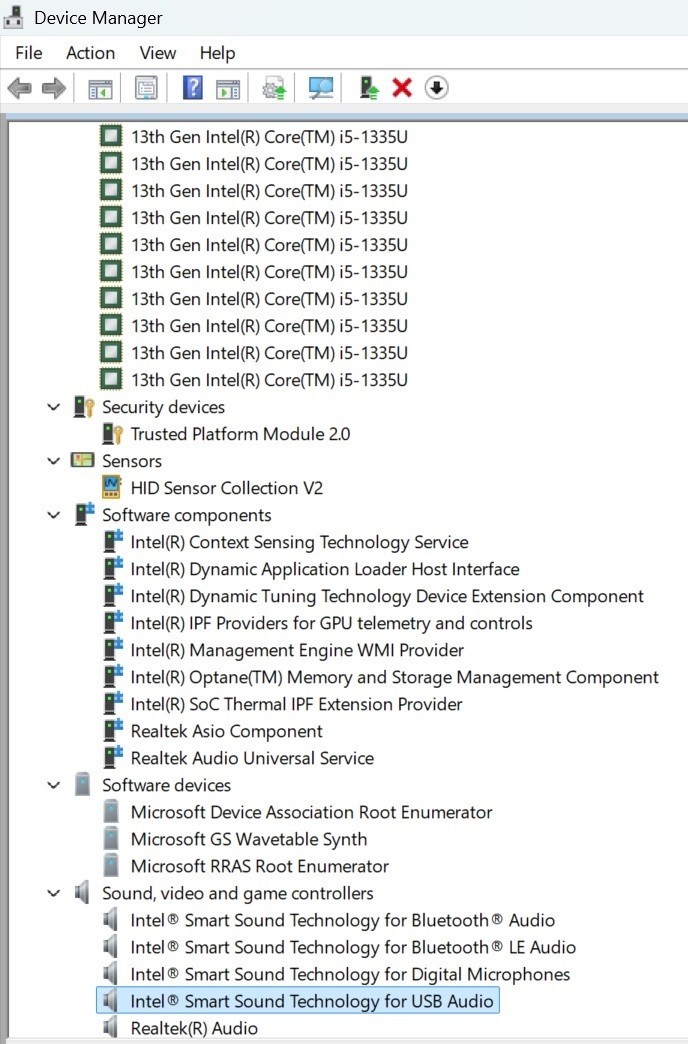Viewport: 688px width, 1044px height.
Task: Click Scan for hardware changes monitor icon
Action: 320,88
